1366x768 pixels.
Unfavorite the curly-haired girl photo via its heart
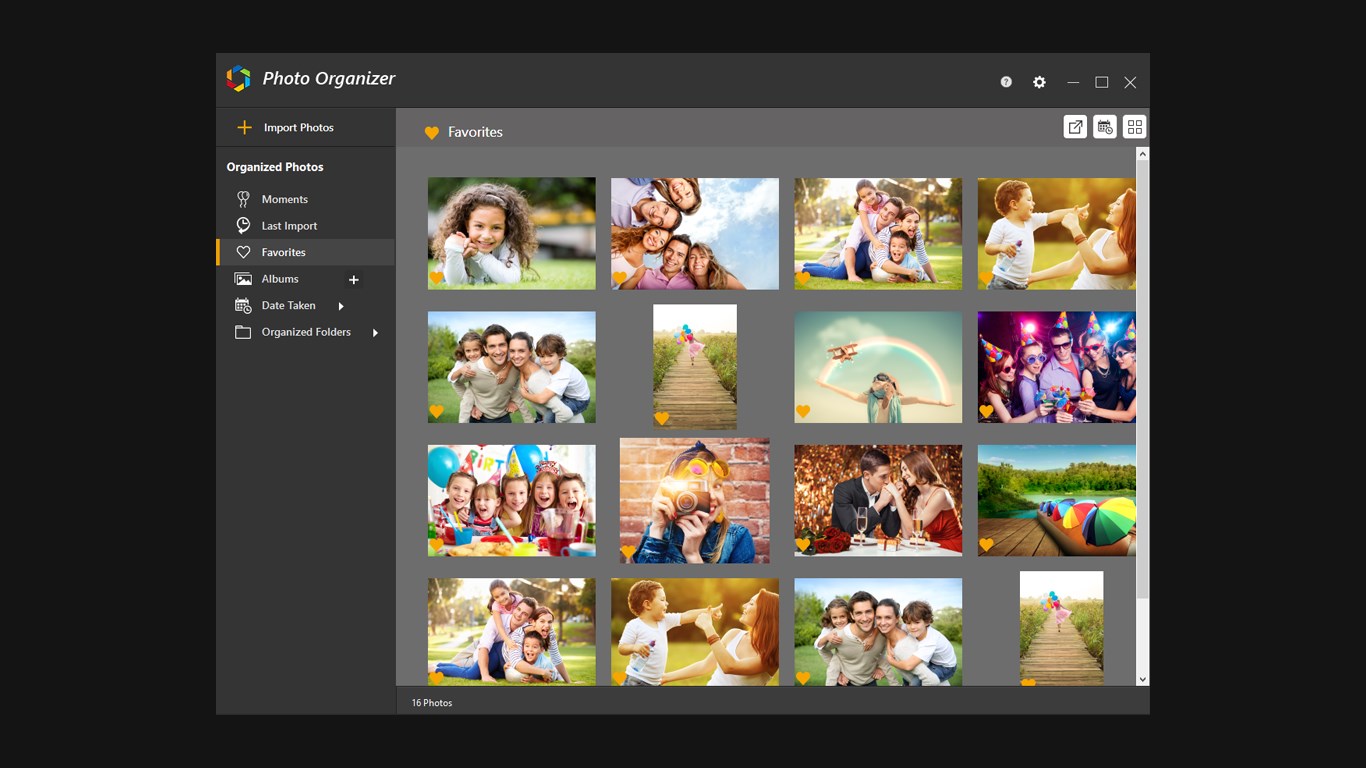[436, 278]
